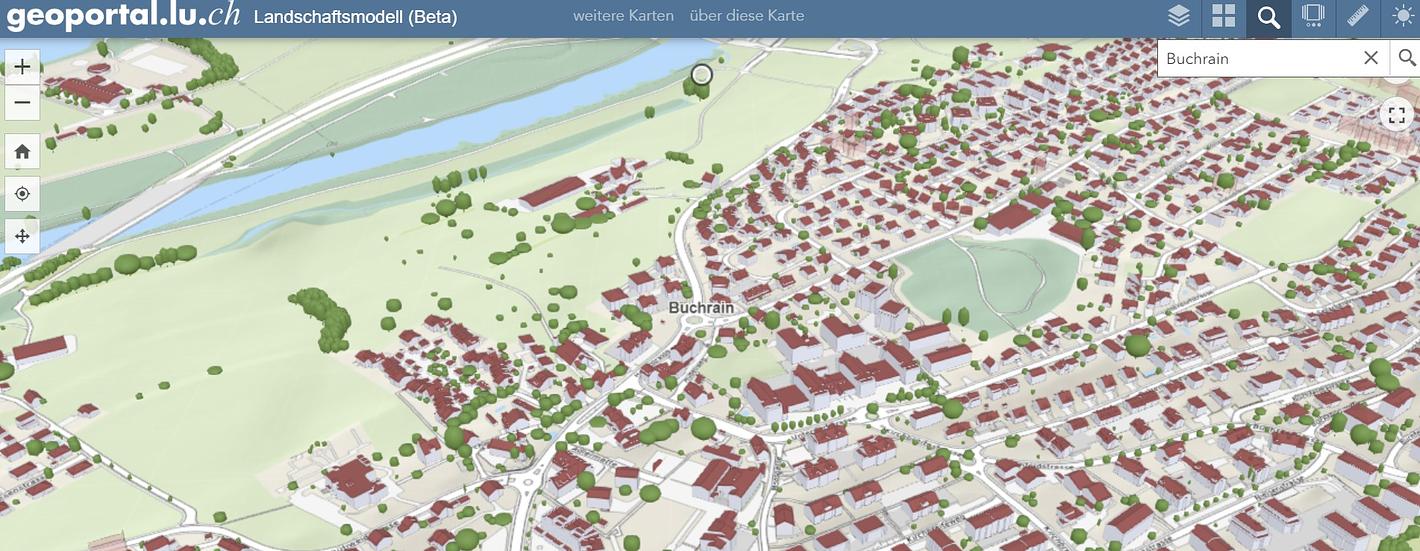Click the geoportal.lu.ch logo

(x=123, y=17)
